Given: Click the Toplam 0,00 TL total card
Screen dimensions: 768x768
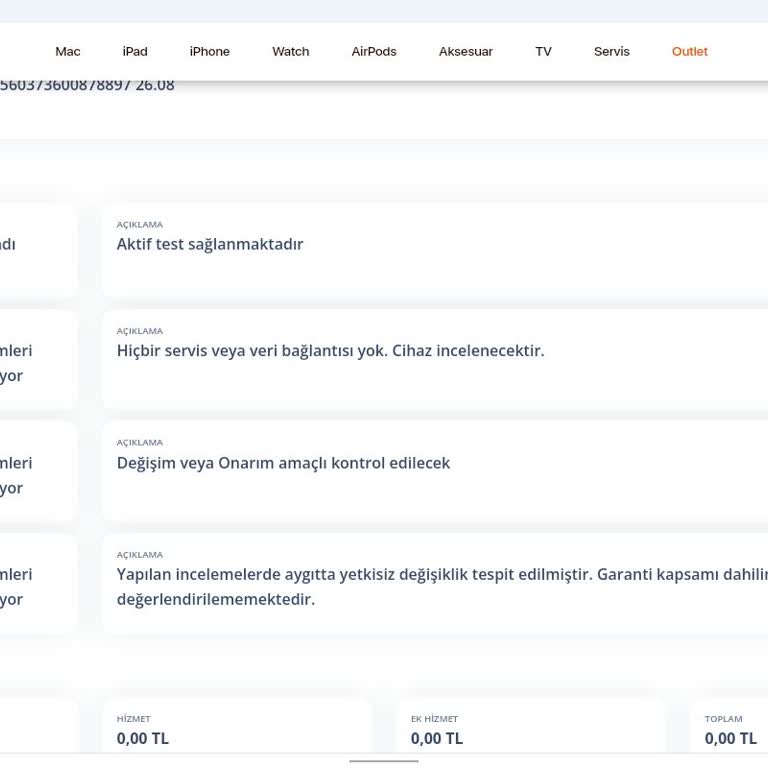Looking at the screenshot, I should tap(730, 730).
